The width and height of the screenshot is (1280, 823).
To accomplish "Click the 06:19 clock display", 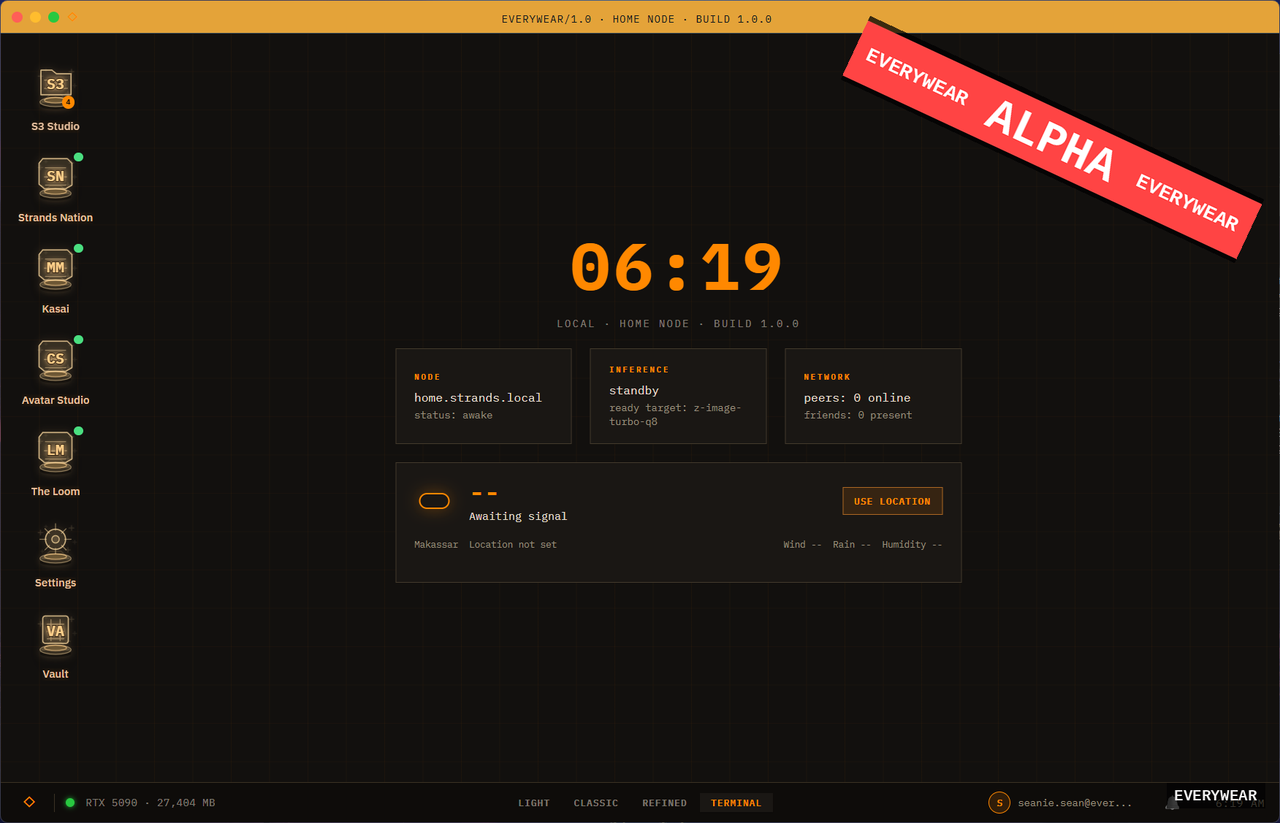I will point(677,269).
